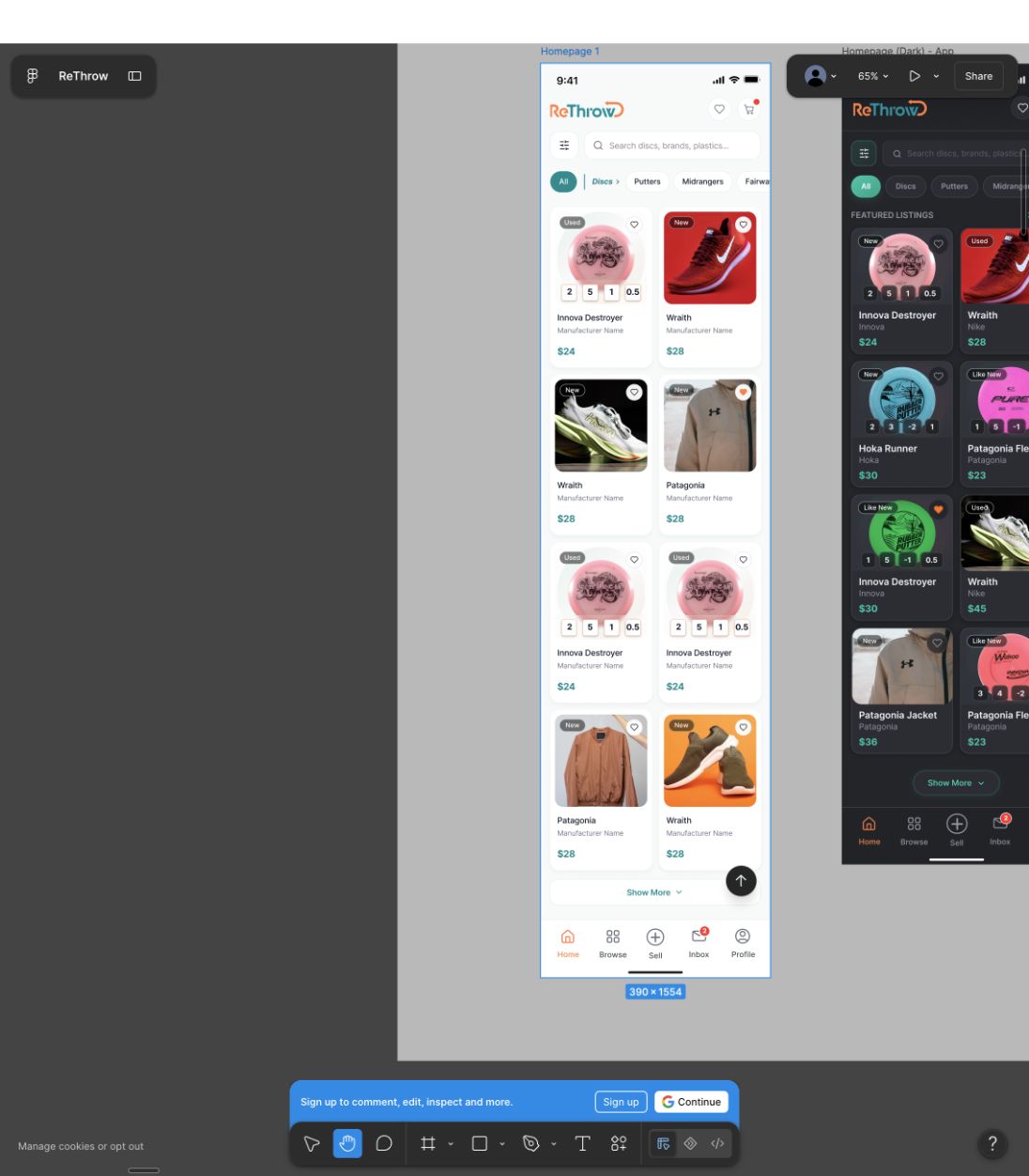Select the Pen tool

(531, 1143)
